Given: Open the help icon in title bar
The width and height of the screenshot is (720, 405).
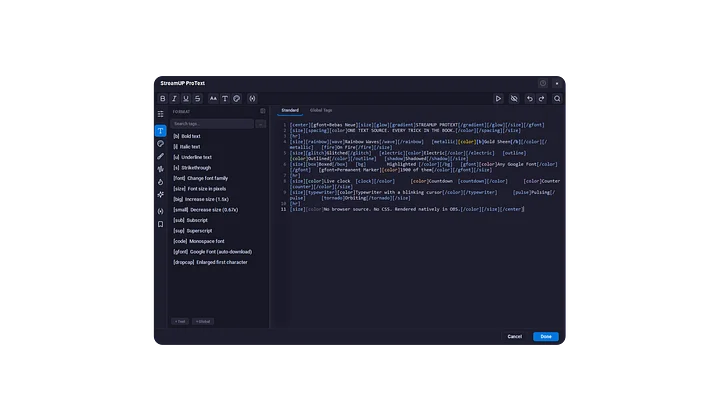Looking at the screenshot, I should point(543,84).
